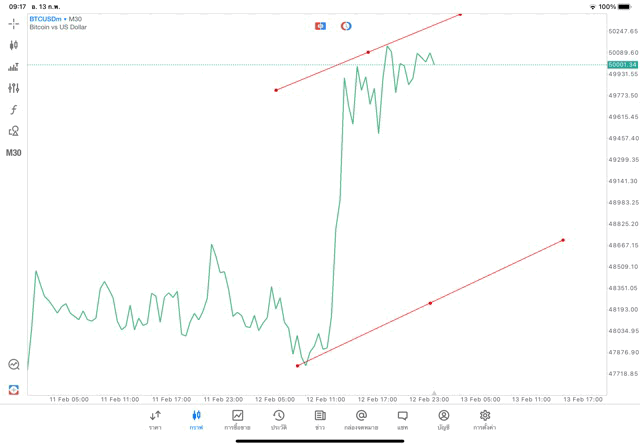Switch to the Quotes (ราคา) tab
This screenshot has height=447, width=640.
tap(155, 419)
